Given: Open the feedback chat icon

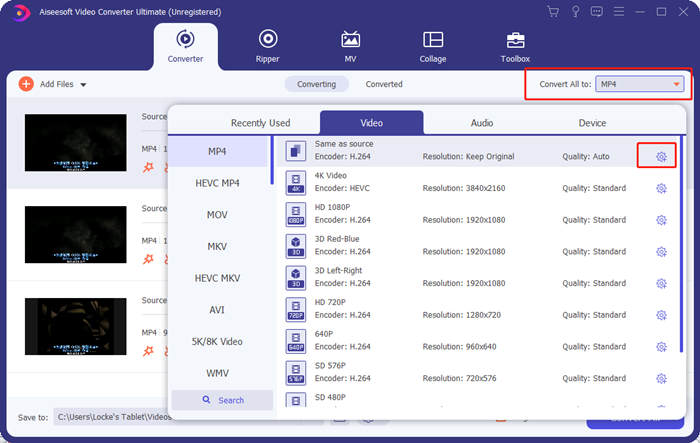Looking at the screenshot, I should coord(596,12).
